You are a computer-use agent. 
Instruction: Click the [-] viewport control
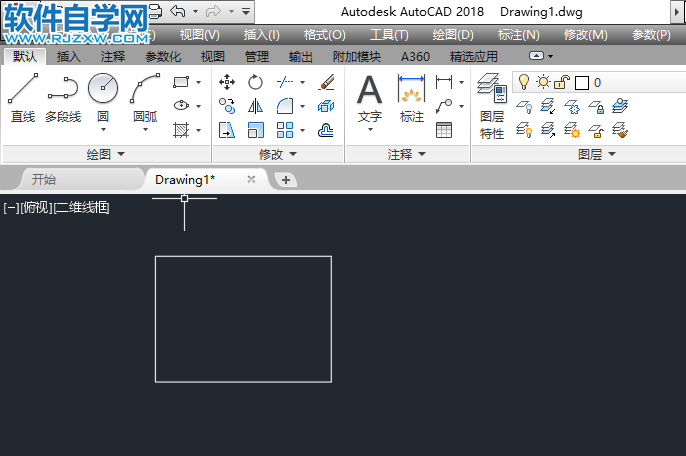pos(11,207)
